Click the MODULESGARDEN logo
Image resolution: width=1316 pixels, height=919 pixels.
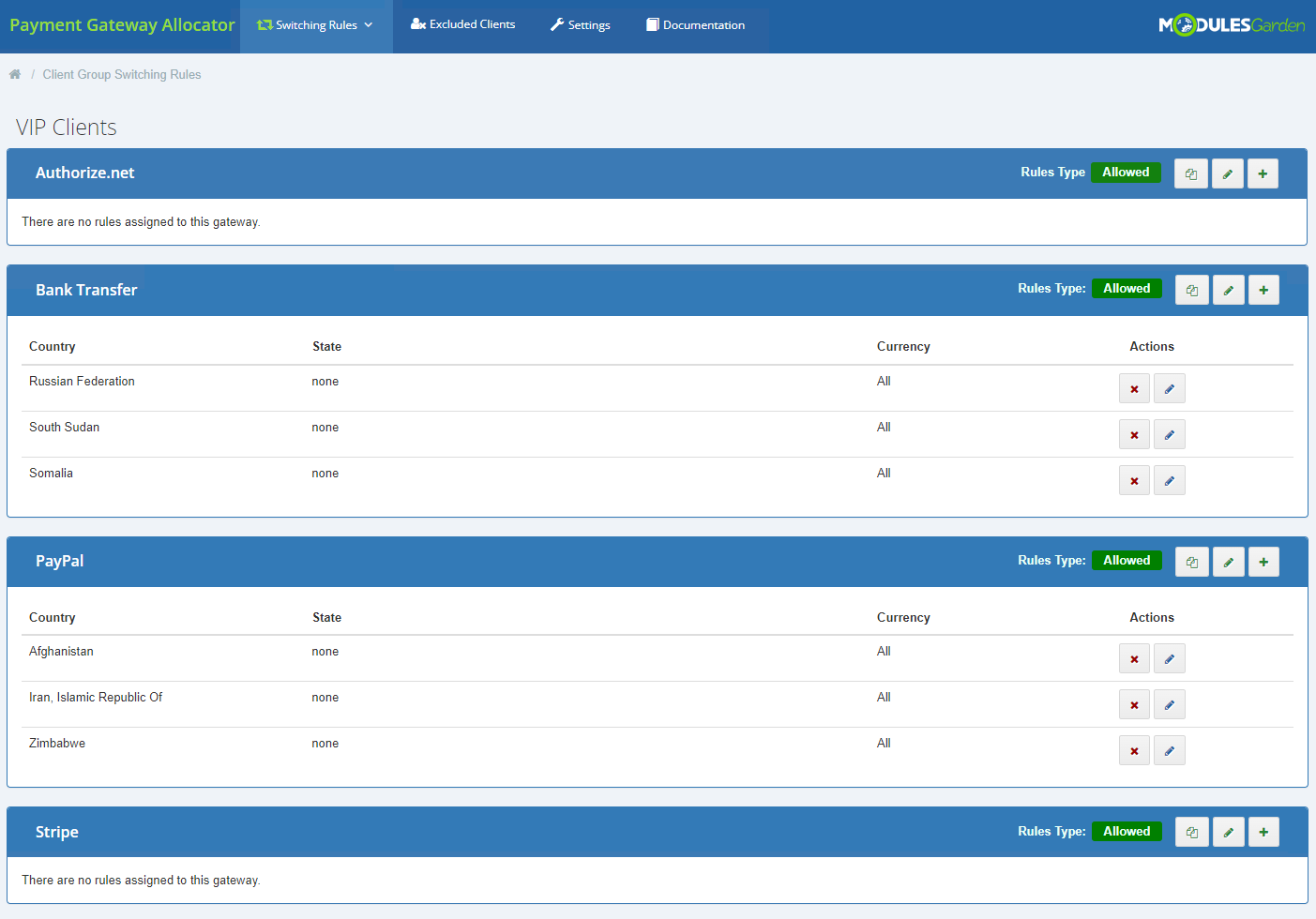(1232, 26)
